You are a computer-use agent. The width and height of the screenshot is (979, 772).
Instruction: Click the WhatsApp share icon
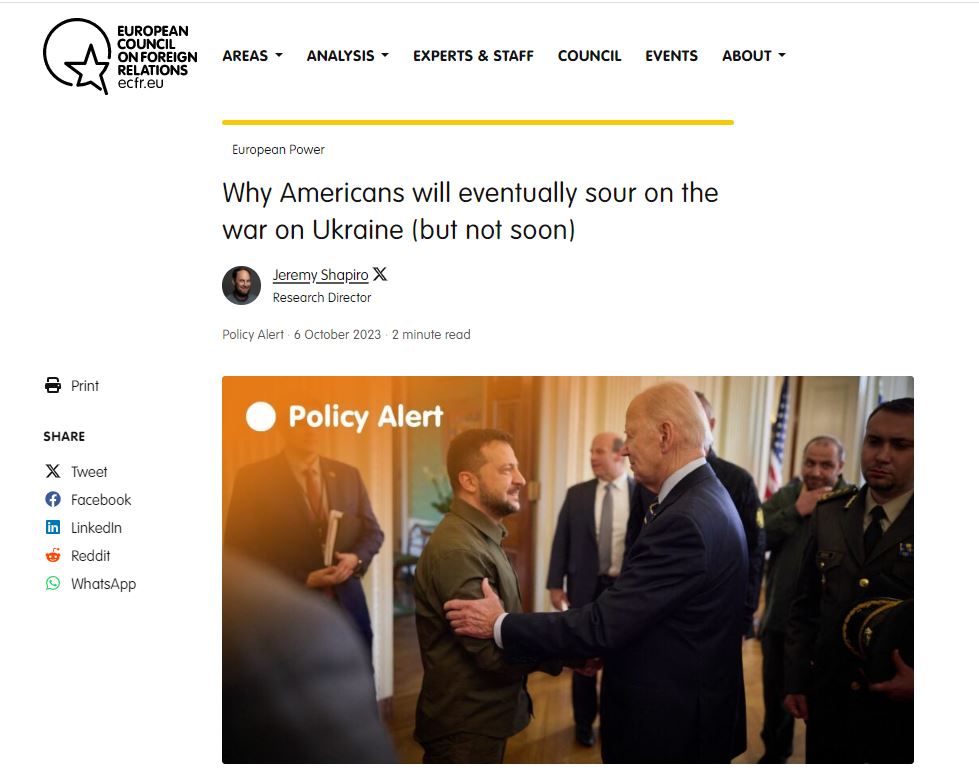(x=53, y=583)
